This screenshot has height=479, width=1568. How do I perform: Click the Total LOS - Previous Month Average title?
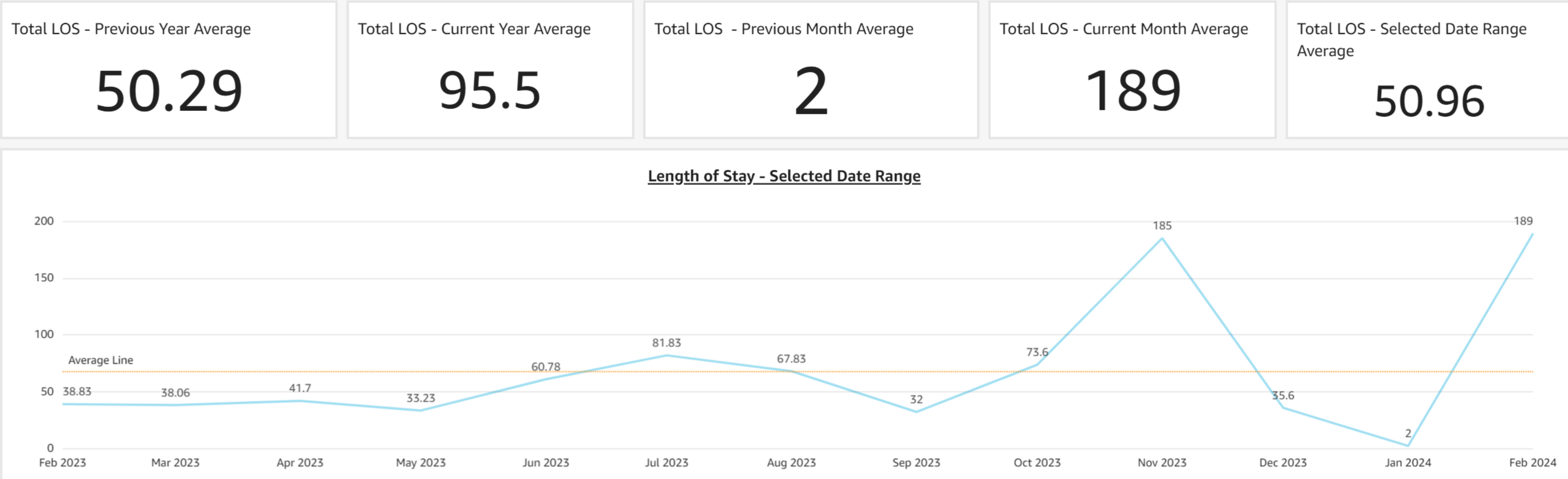(x=784, y=28)
